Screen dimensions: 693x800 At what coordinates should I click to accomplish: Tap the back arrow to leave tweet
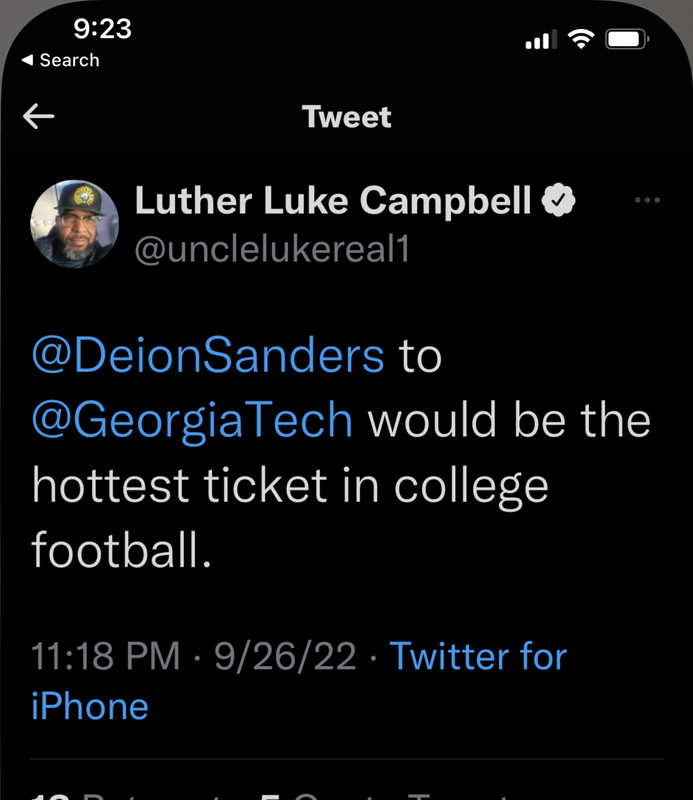click(x=39, y=117)
